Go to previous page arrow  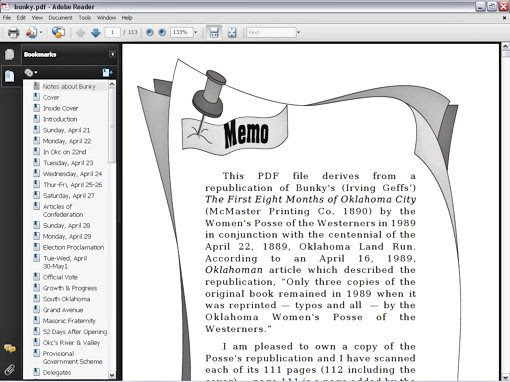tap(80, 33)
